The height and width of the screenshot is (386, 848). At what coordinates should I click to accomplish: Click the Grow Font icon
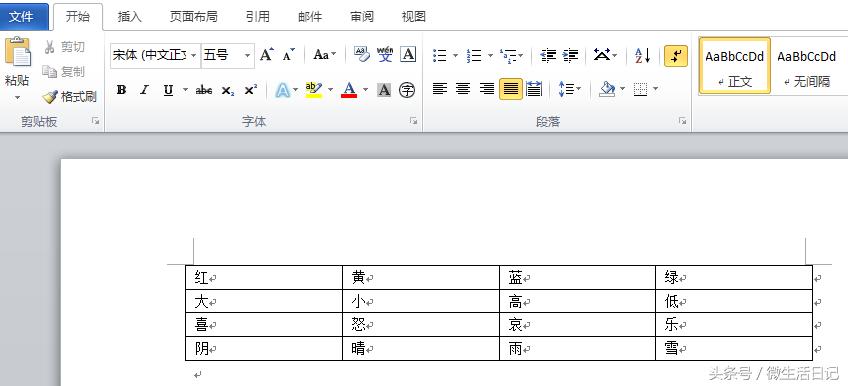coord(266,55)
